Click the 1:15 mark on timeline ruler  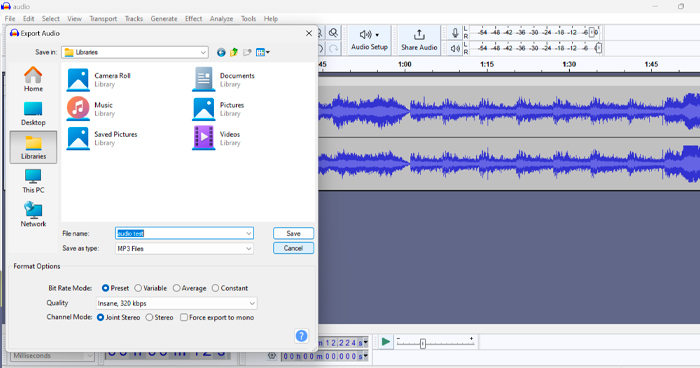(x=487, y=64)
